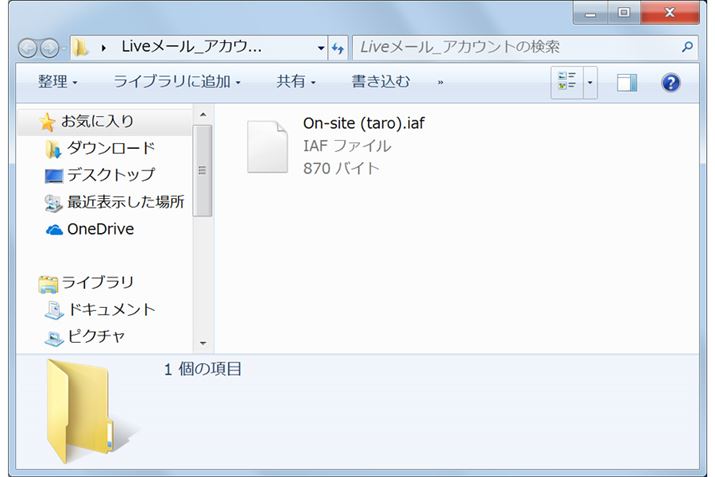Open OneDrive in navigation pane

point(101,229)
